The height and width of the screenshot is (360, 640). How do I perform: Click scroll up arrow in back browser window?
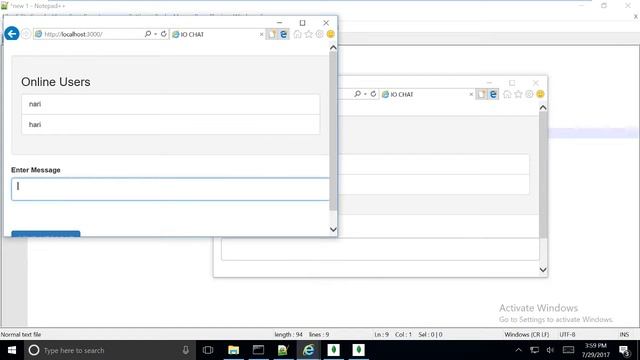pos(543,108)
